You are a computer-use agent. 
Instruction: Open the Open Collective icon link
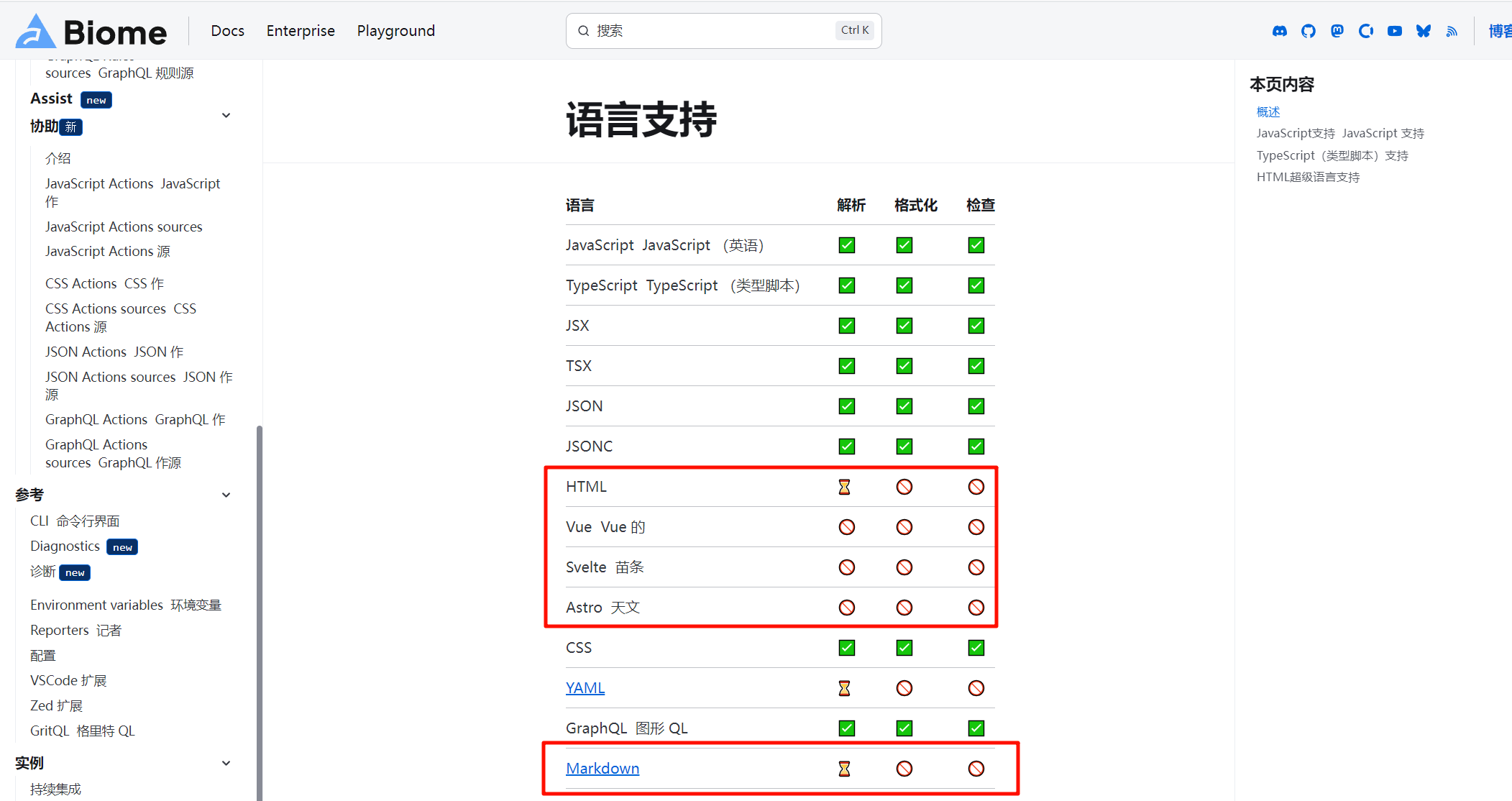coord(1365,31)
